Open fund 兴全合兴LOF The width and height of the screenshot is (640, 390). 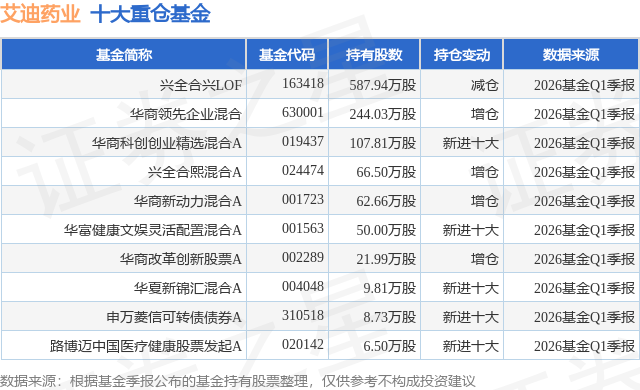201,85
